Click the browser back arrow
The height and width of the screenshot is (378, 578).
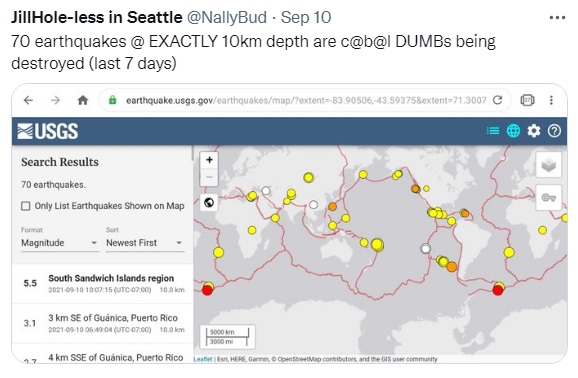tap(28, 100)
